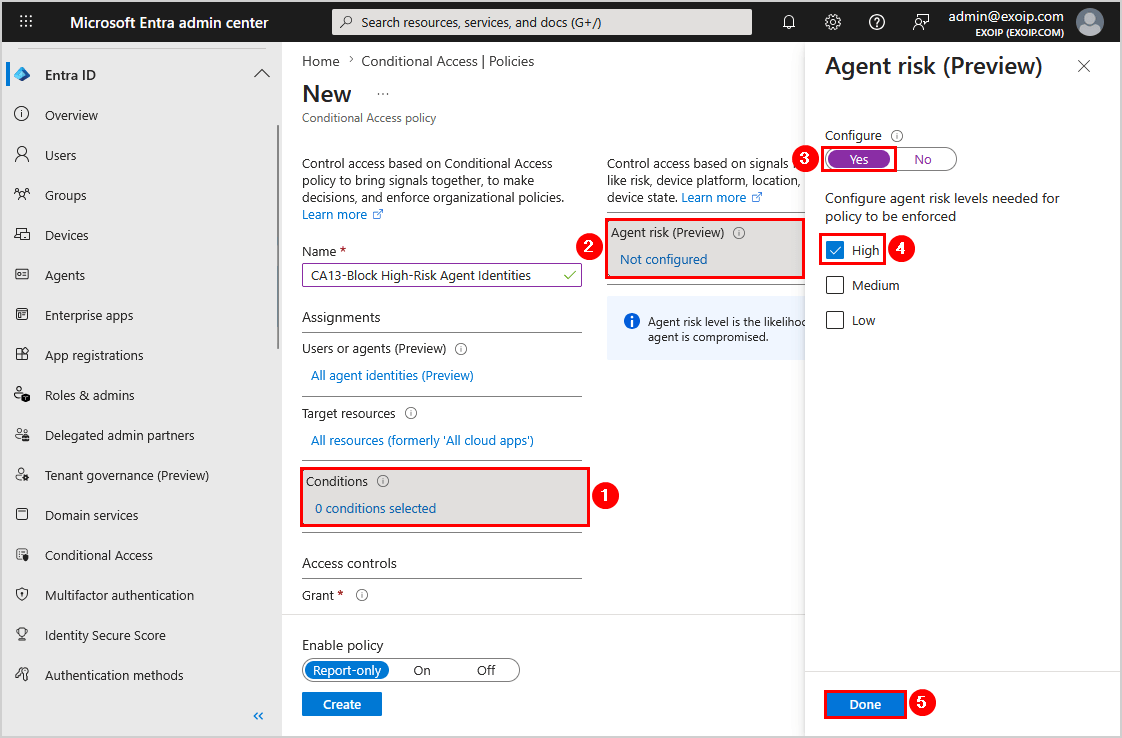
Task: Click the Multifactor authentication shield icon
Action: (x=22, y=595)
